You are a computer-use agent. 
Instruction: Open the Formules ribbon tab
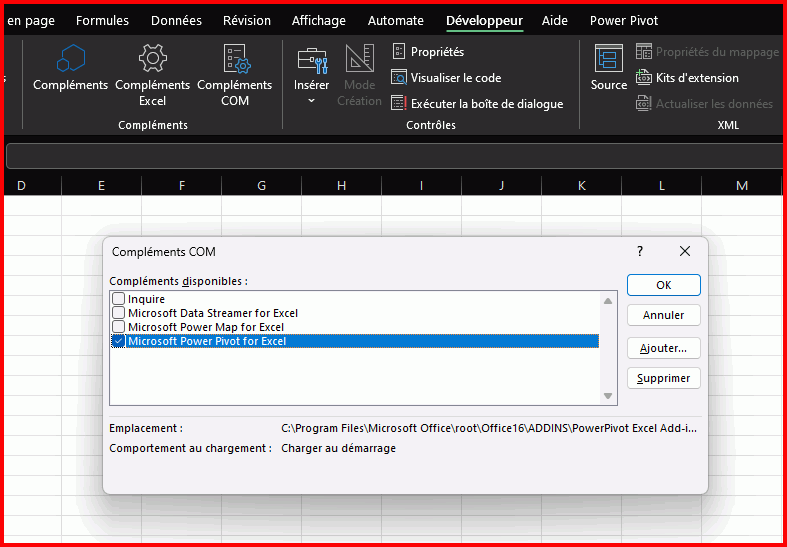coord(102,20)
